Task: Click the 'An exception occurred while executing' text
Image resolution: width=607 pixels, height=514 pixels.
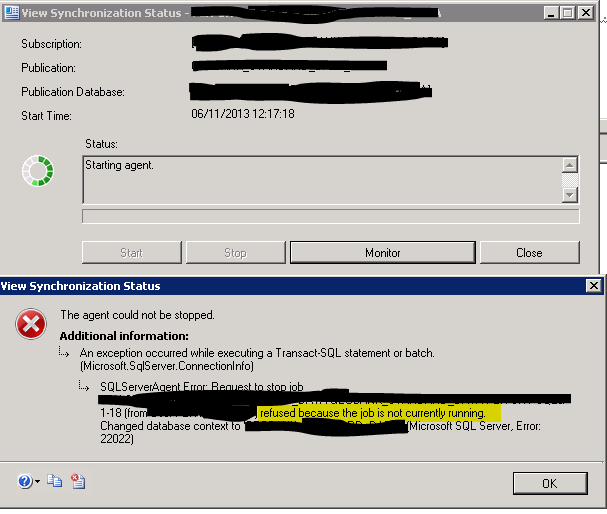Action: pyautogui.click(x=257, y=353)
